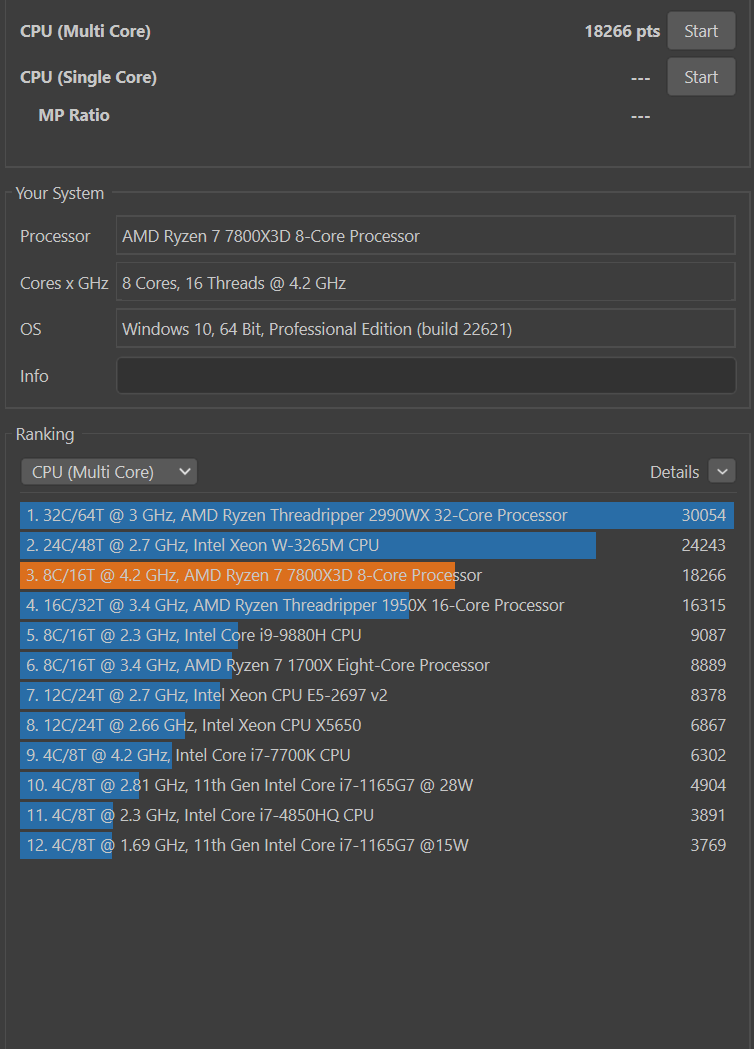Select the Intel Core i7-7700K ranking row
Viewport: 754px width, 1049px height.
pos(377,755)
